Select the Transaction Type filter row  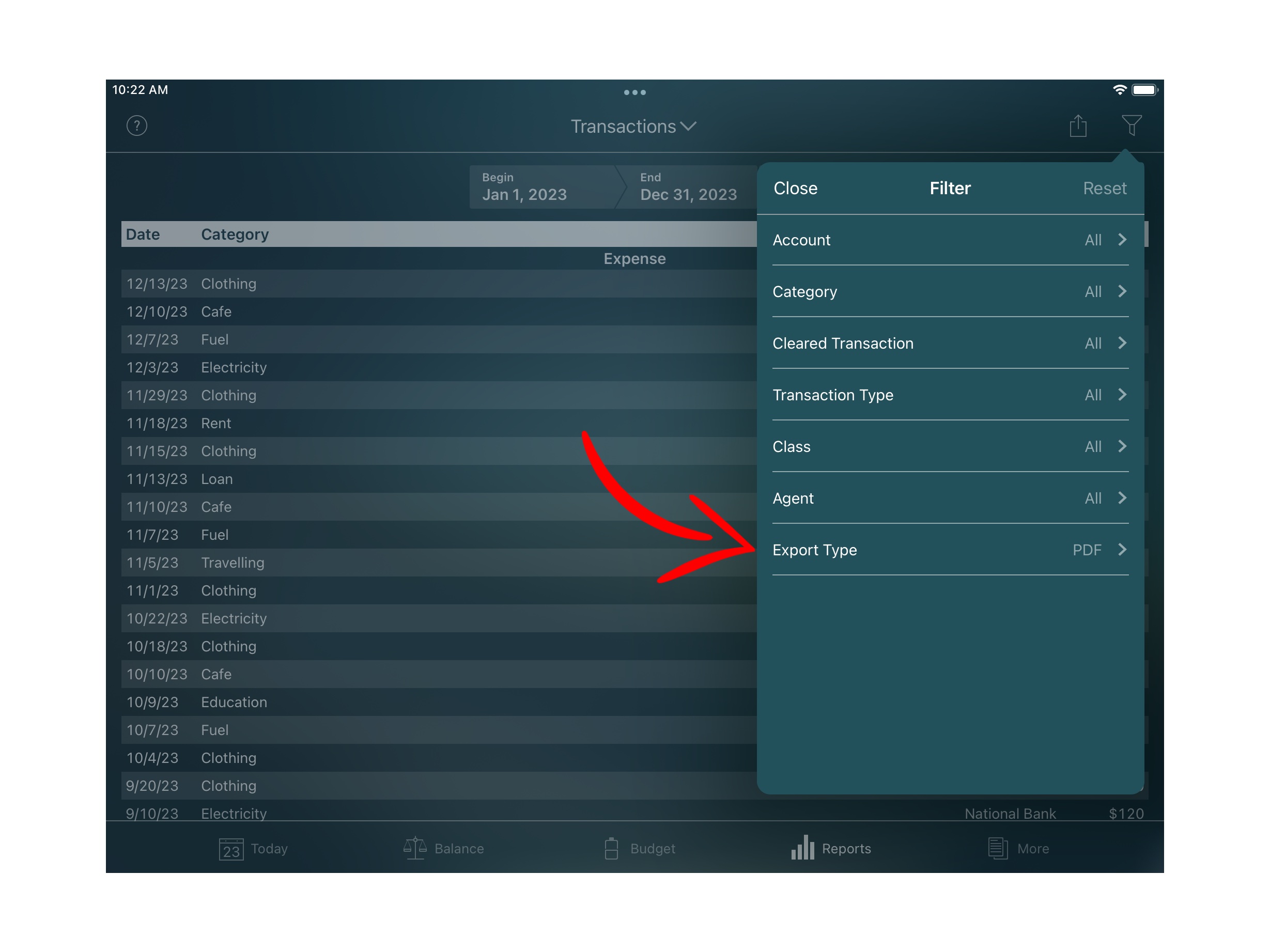[950, 395]
